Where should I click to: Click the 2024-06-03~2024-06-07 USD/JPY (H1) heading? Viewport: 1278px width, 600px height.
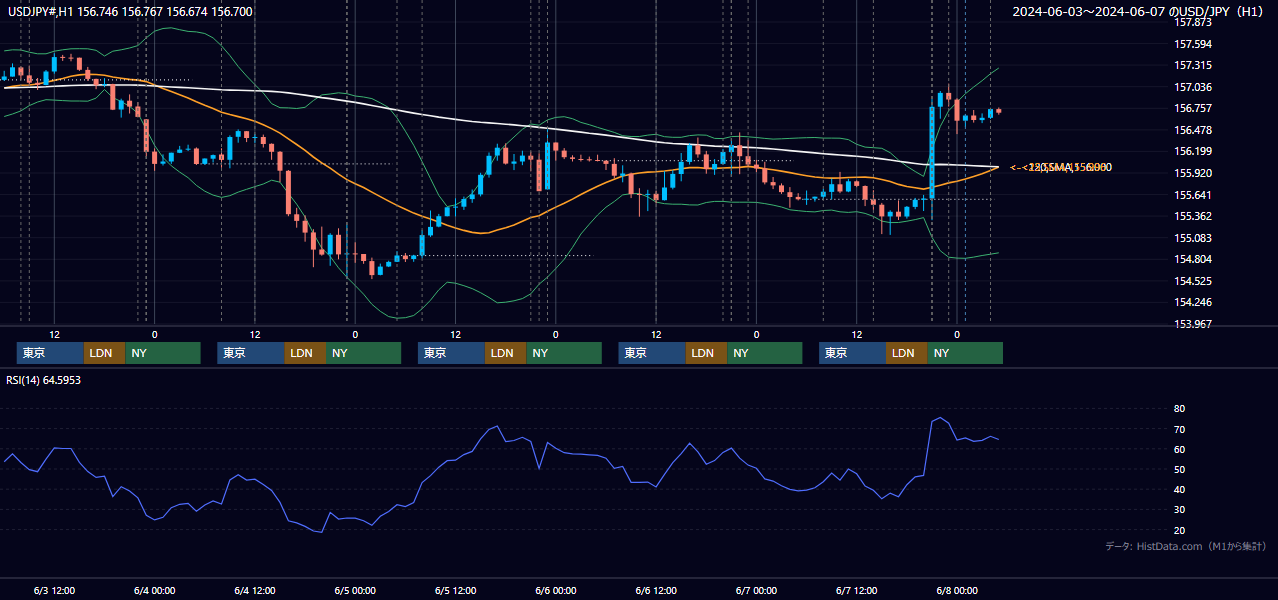pyautogui.click(x=1139, y=12)
